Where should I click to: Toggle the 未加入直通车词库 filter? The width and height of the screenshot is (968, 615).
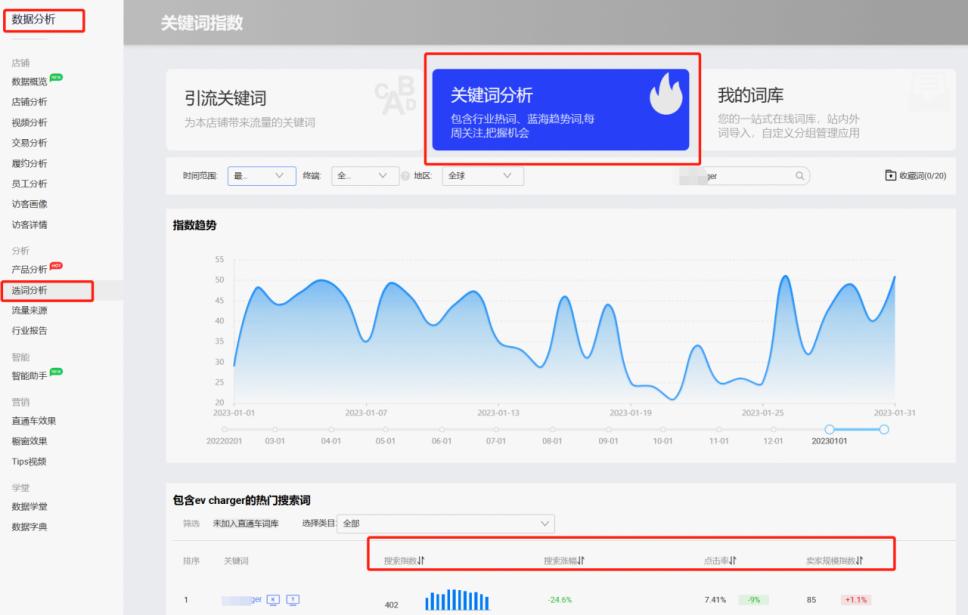point(247,522)
